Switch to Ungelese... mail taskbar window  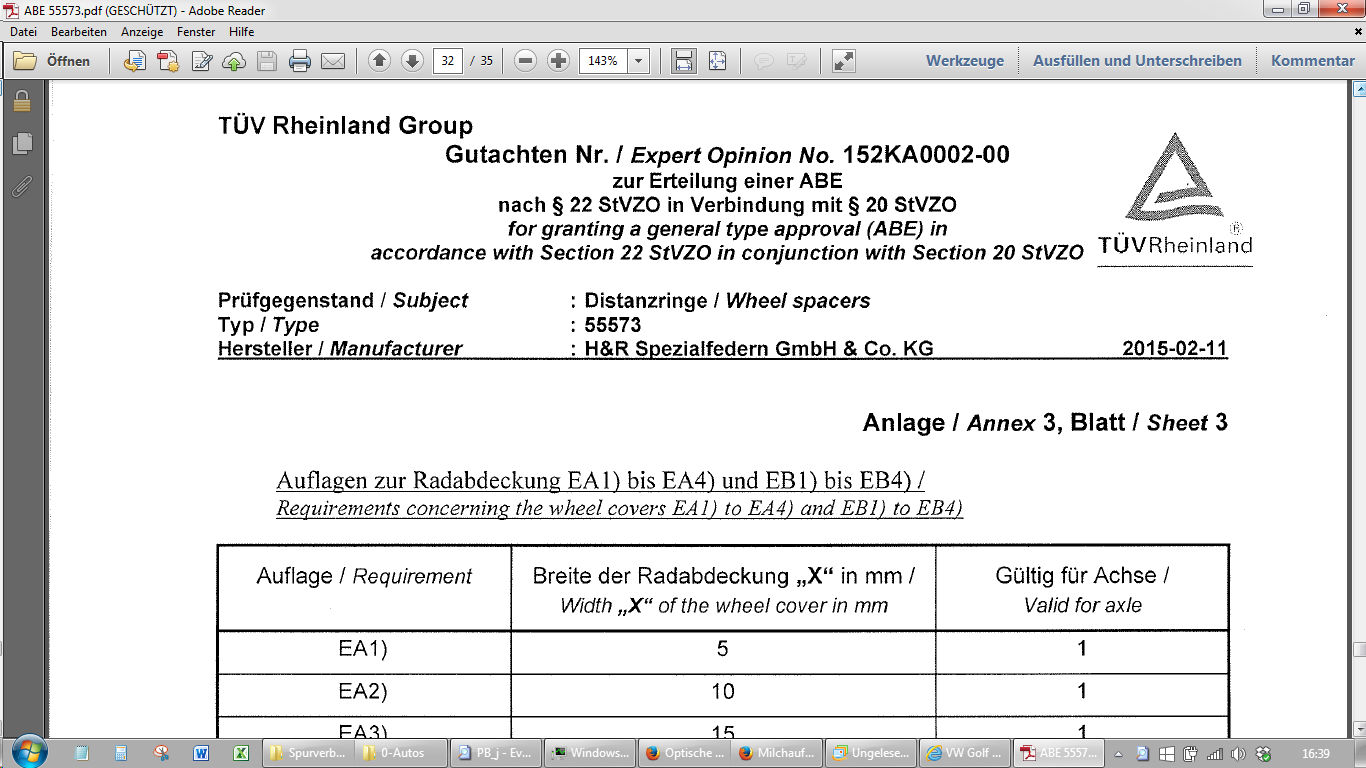click(x=872, y=753)
